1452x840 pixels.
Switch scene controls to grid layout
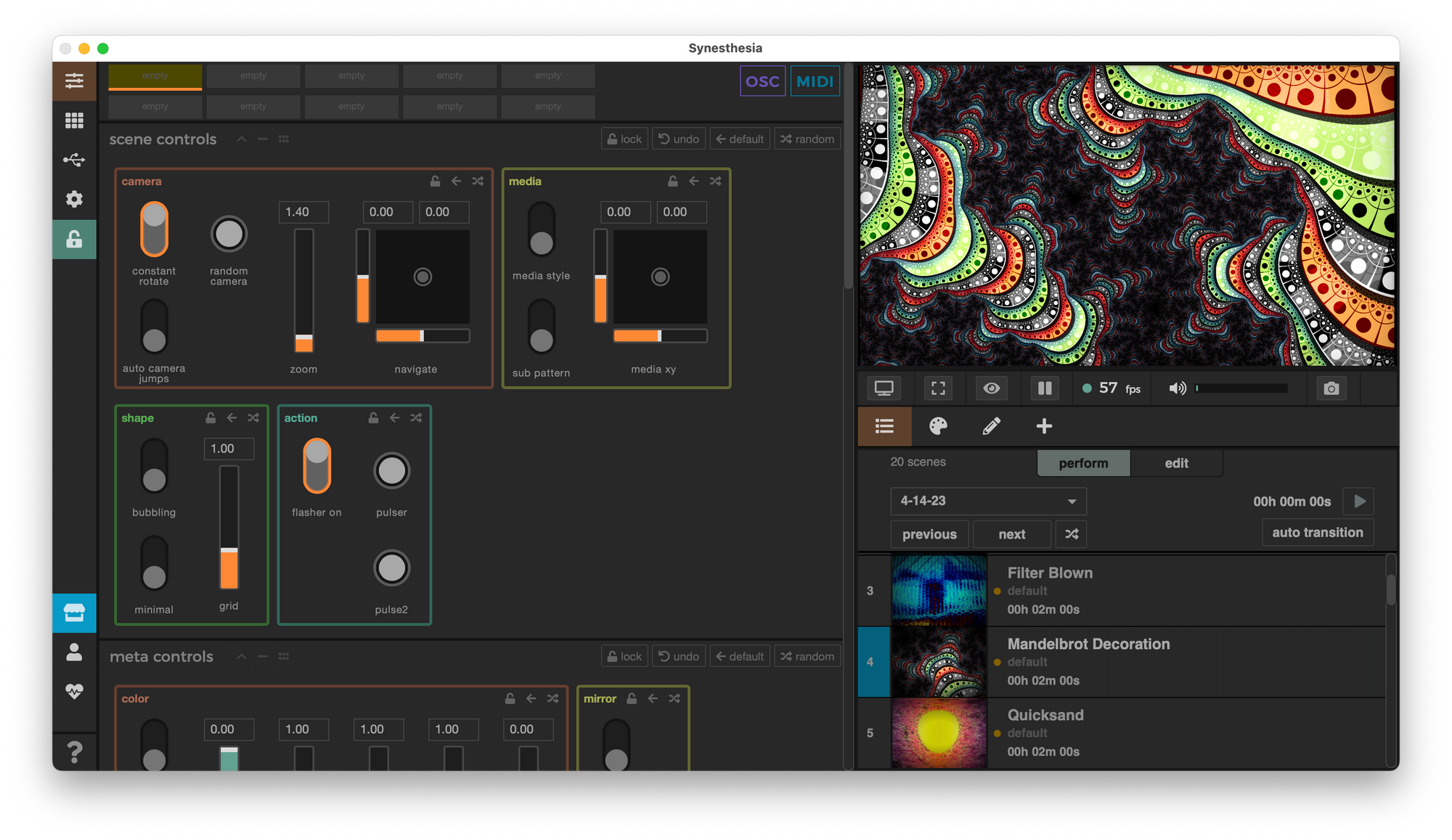[284, 139]
